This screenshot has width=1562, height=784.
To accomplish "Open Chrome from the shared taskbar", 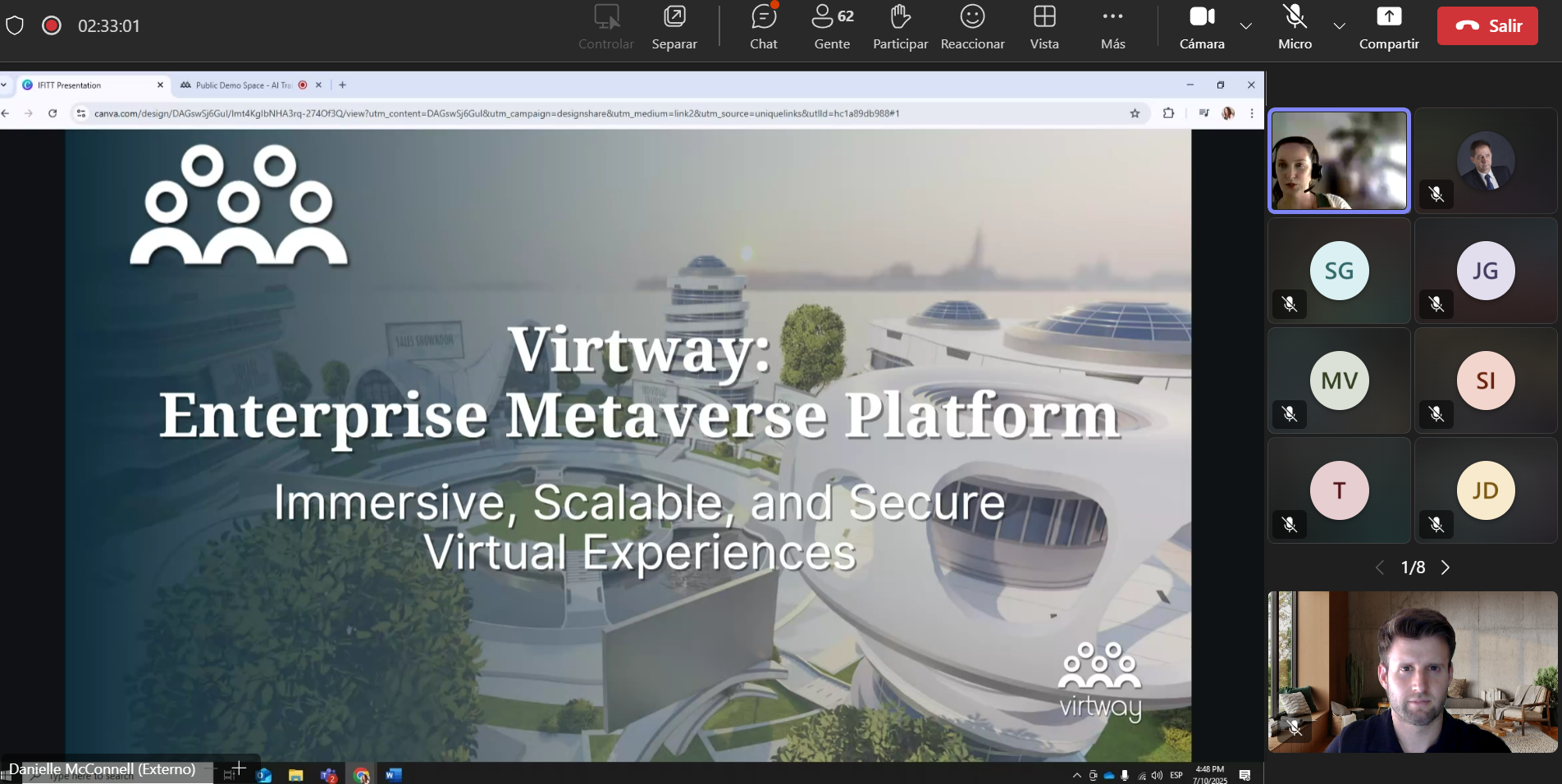I will pyautogui.click(x=362, y=775).
